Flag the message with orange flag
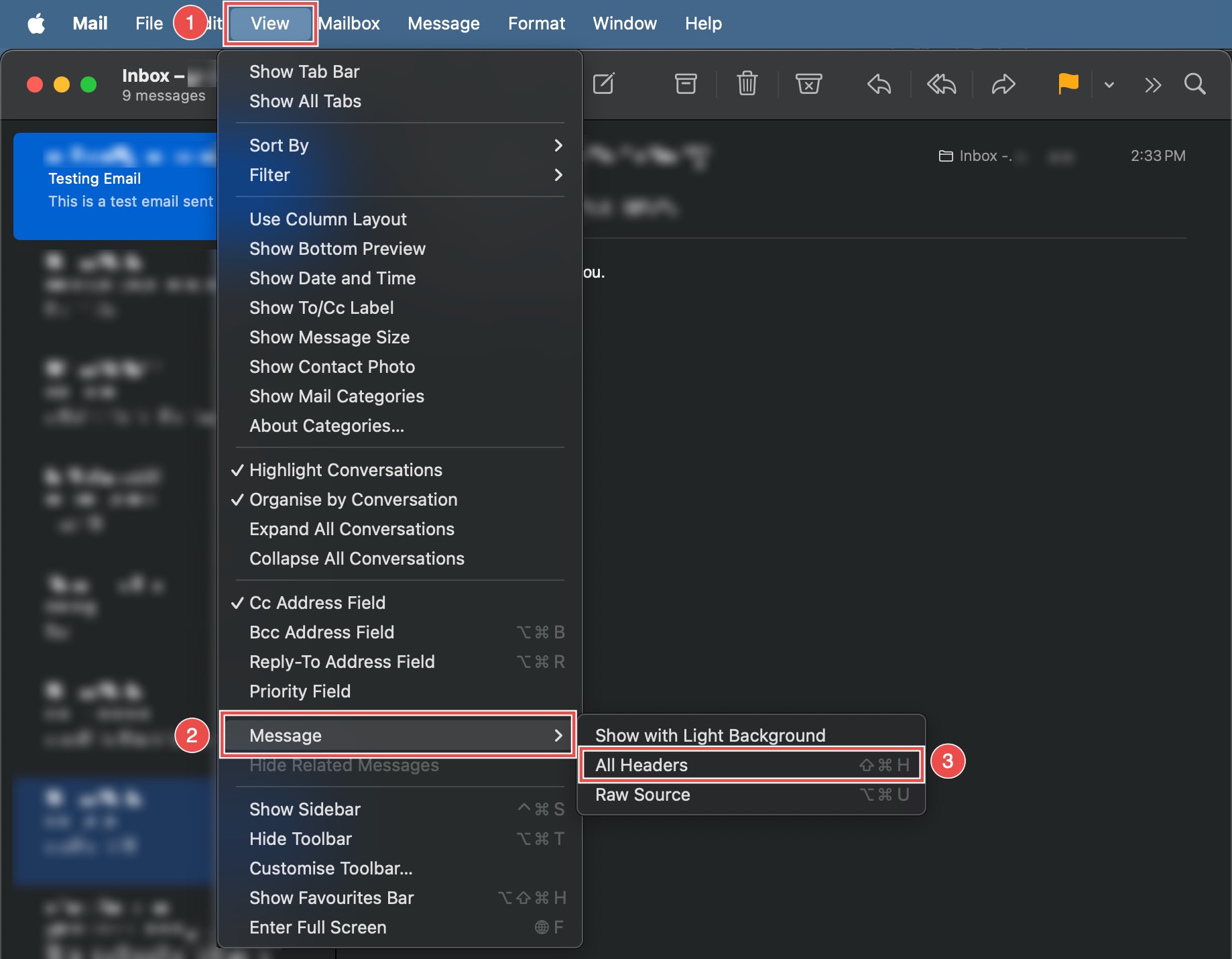This screenshot has height=959, width=1232. (x=1068, y=84)
